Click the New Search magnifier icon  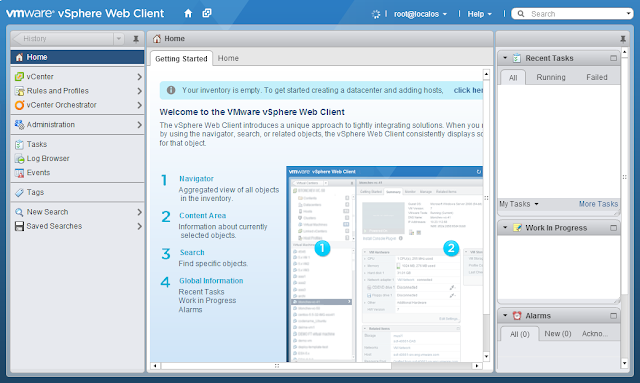19,212
